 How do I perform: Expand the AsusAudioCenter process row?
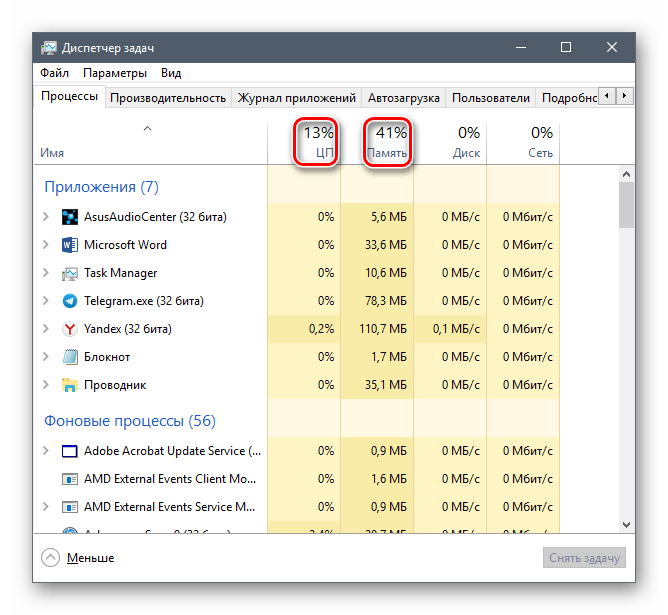pos(46,217)
